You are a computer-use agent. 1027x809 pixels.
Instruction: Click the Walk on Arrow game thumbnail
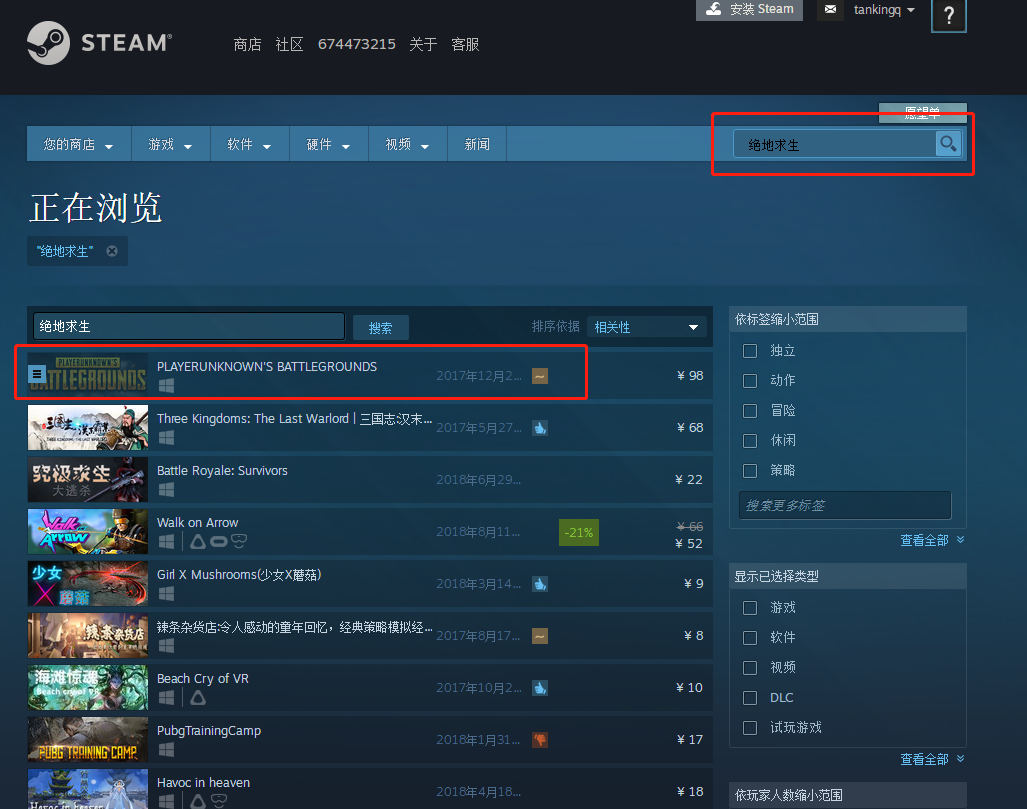[x=88, y=532]
